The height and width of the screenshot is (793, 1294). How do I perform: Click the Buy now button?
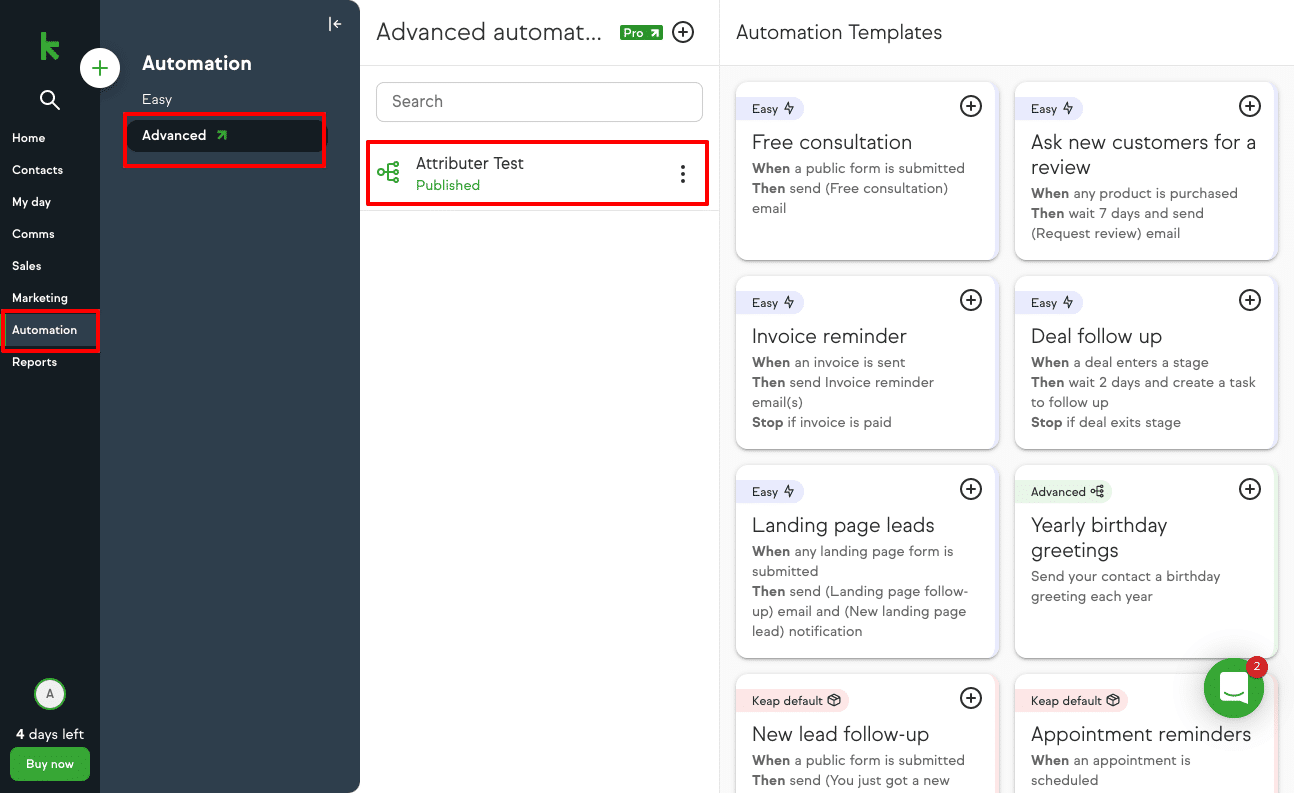point(49,763)
